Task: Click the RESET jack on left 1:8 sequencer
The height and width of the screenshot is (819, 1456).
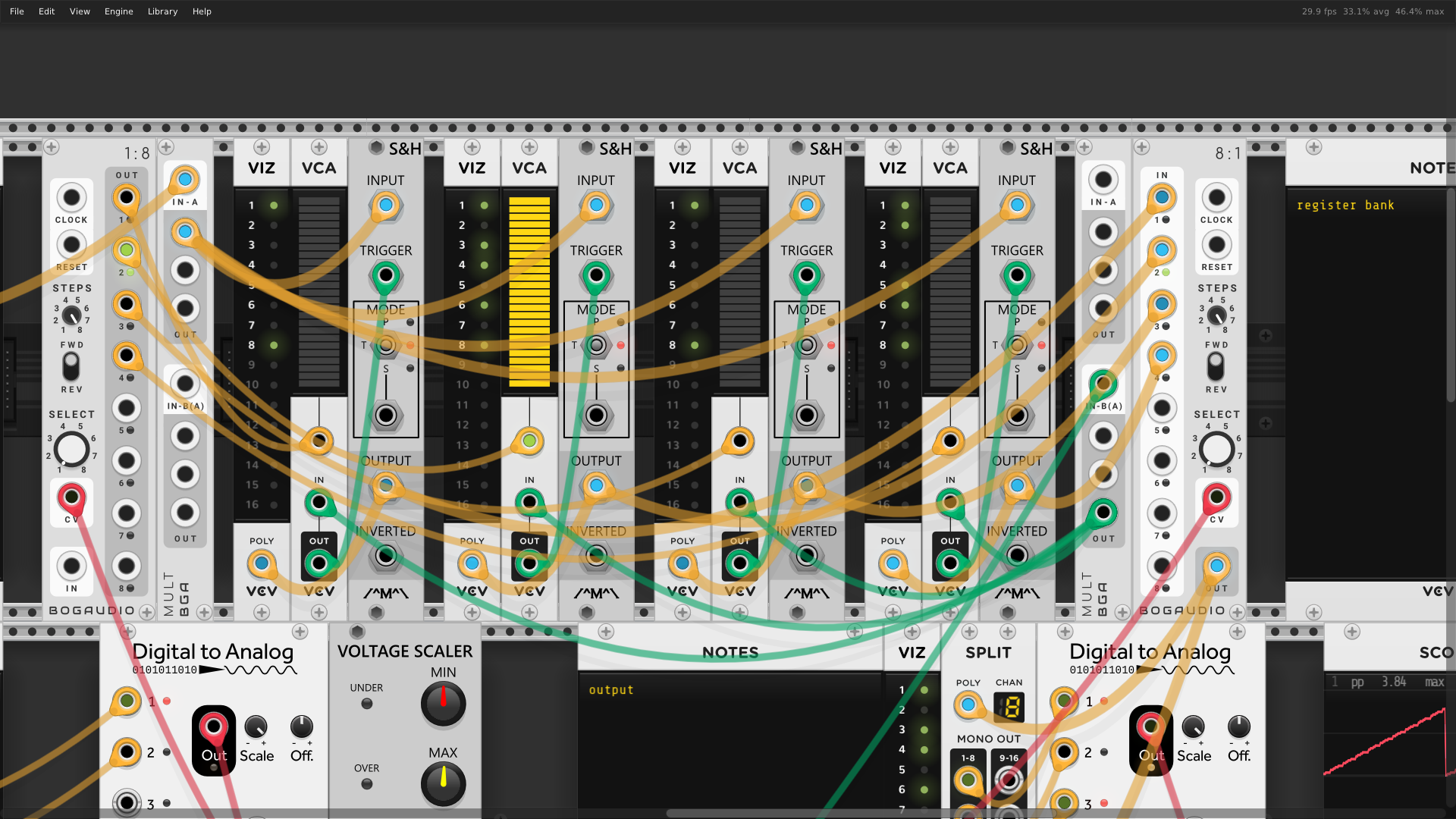Action: [x=71, y=245]
